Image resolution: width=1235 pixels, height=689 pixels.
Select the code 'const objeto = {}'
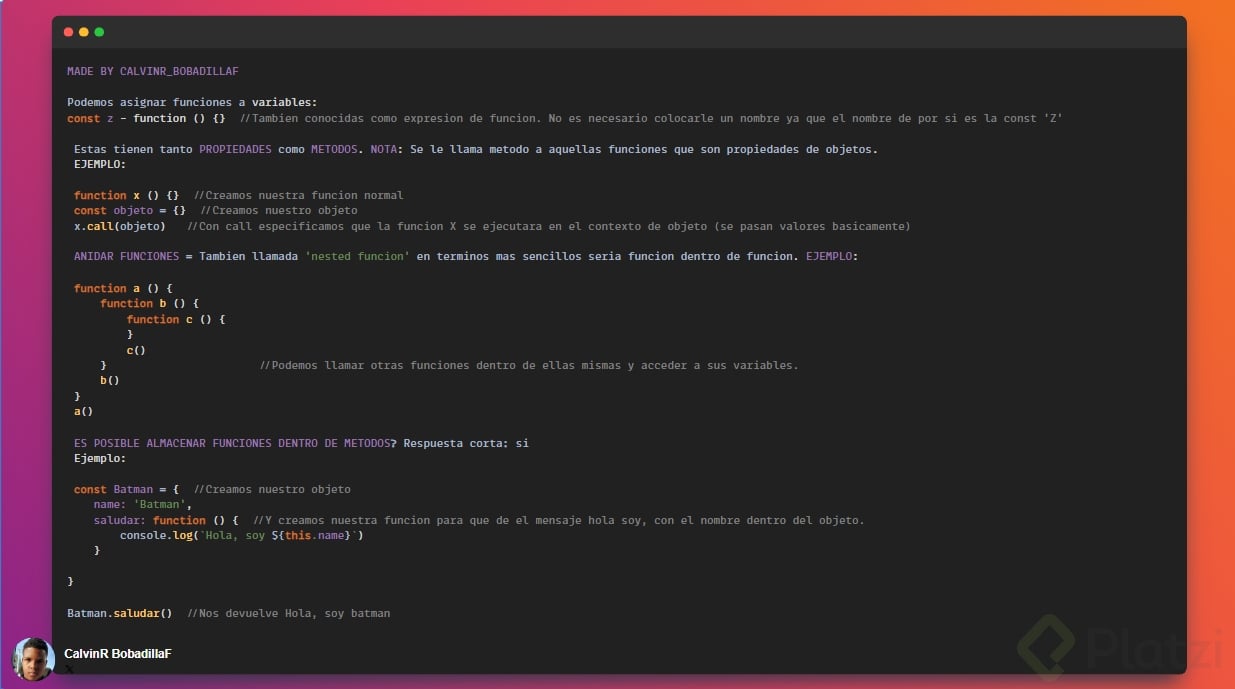130,210
